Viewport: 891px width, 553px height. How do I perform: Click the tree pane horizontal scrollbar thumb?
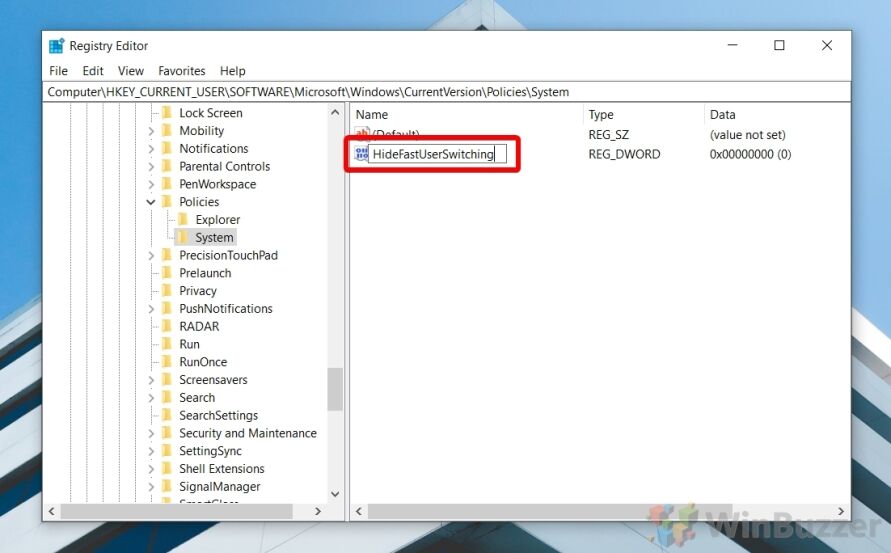[x=177, y=512]
